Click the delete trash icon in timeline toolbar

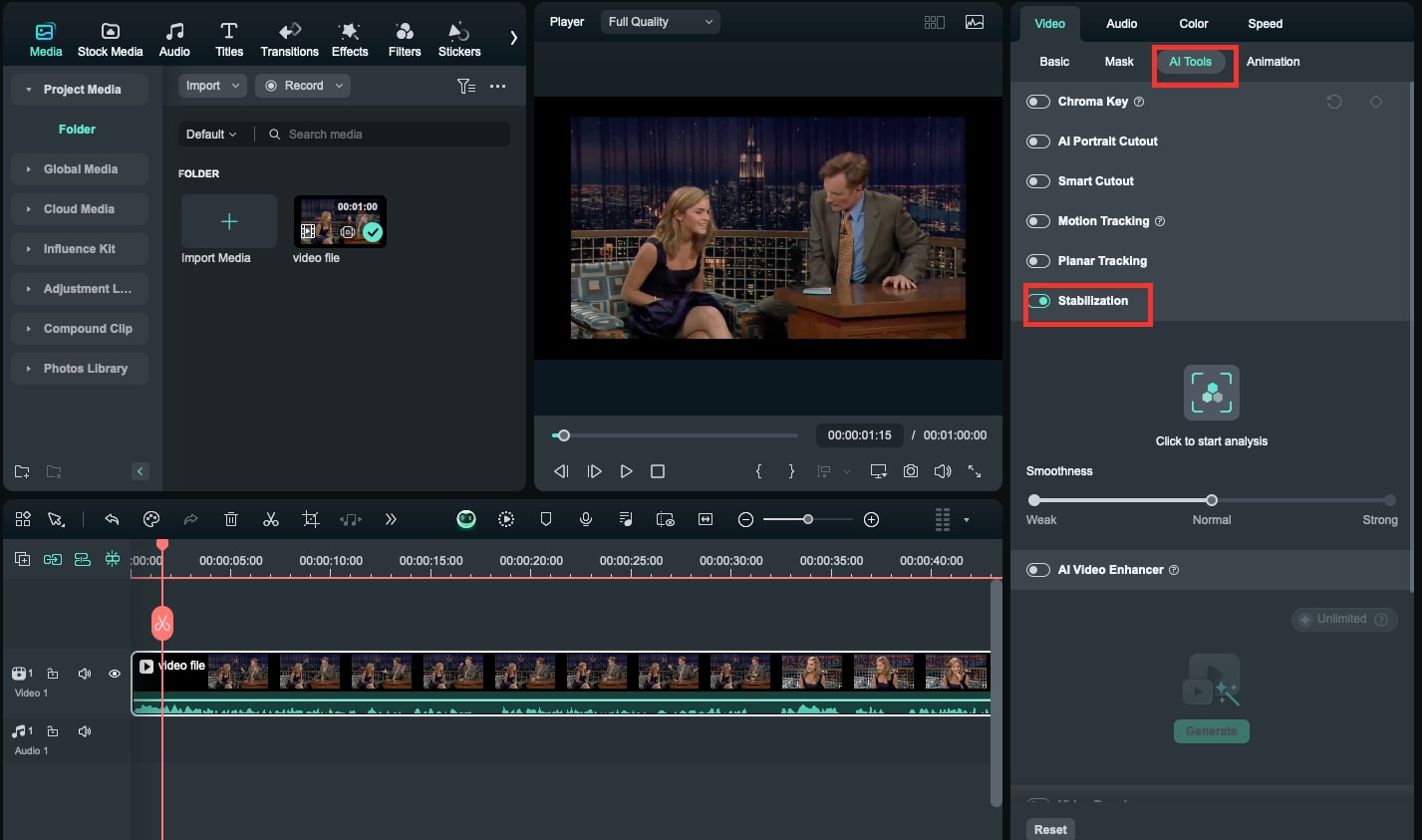[x=231, y=519]
